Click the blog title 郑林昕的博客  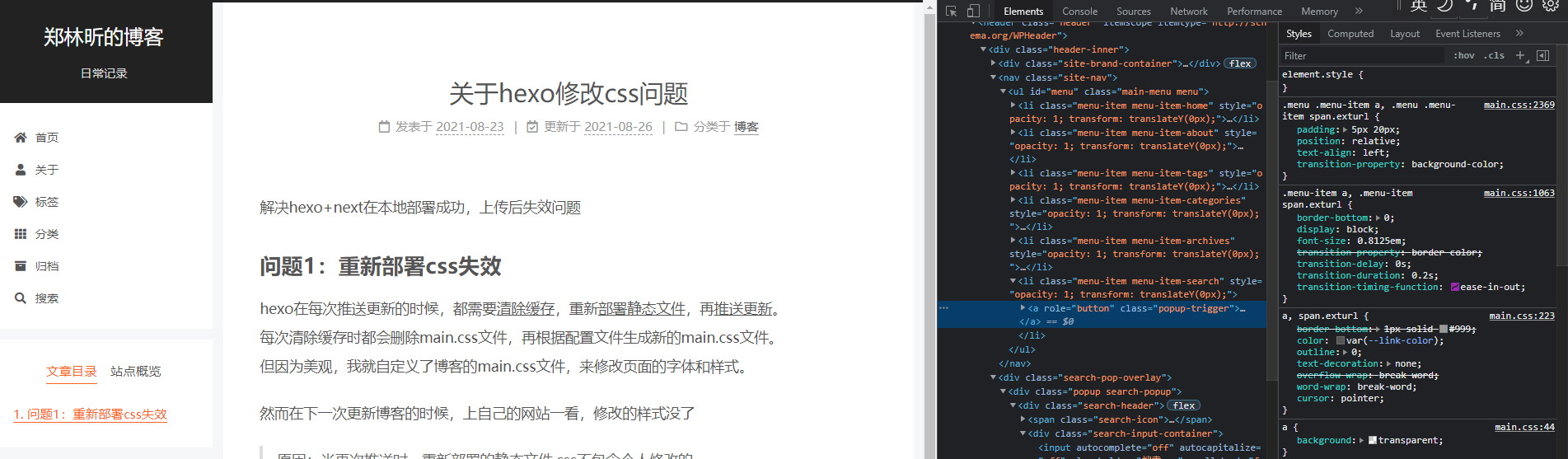coord(104,37)
